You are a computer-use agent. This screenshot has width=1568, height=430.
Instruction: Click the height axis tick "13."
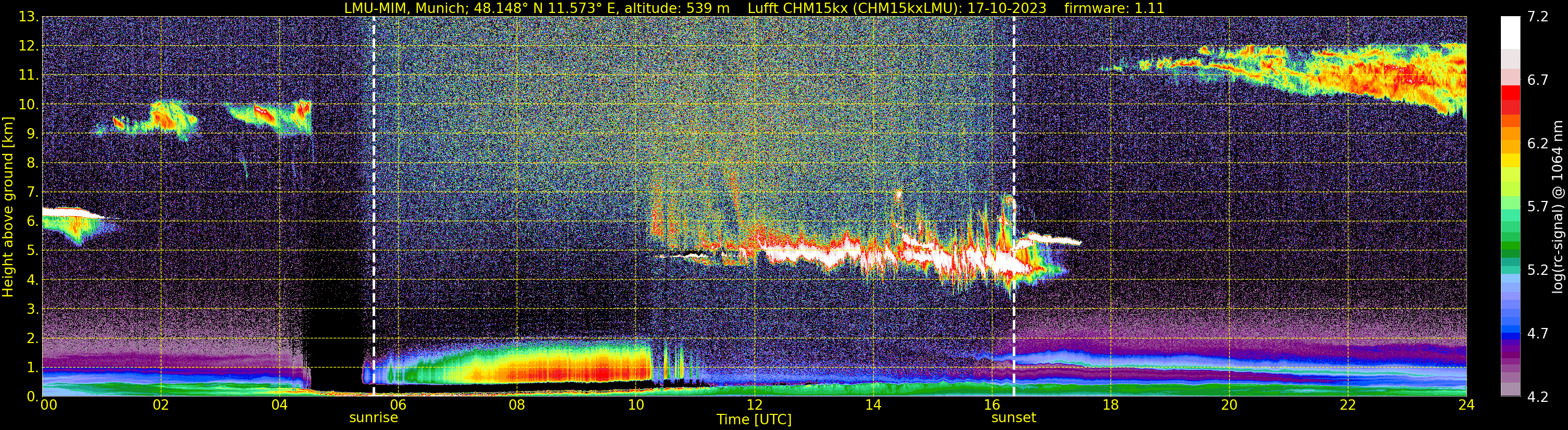pos(28,17)
